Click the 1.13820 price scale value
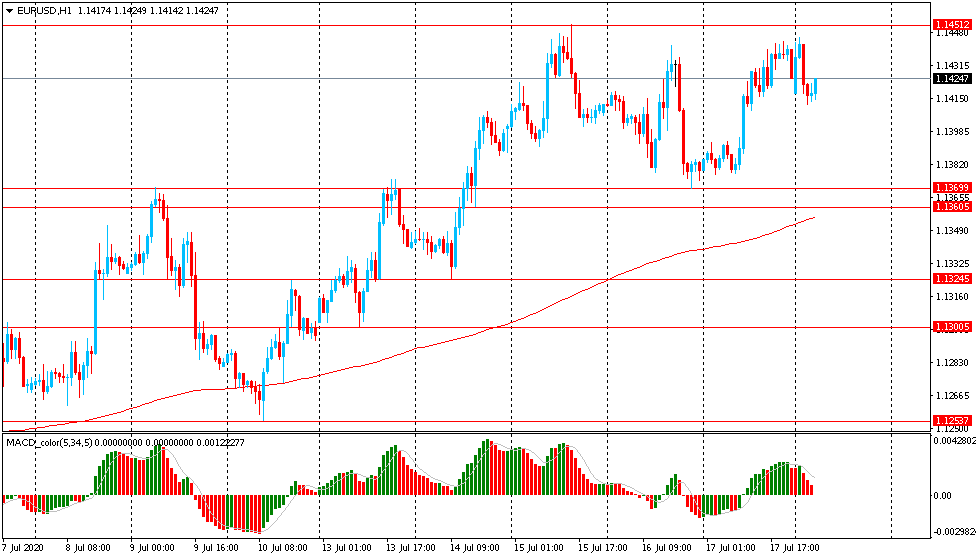Viewport: 976px width, 559px height. (x=952, y=164)
